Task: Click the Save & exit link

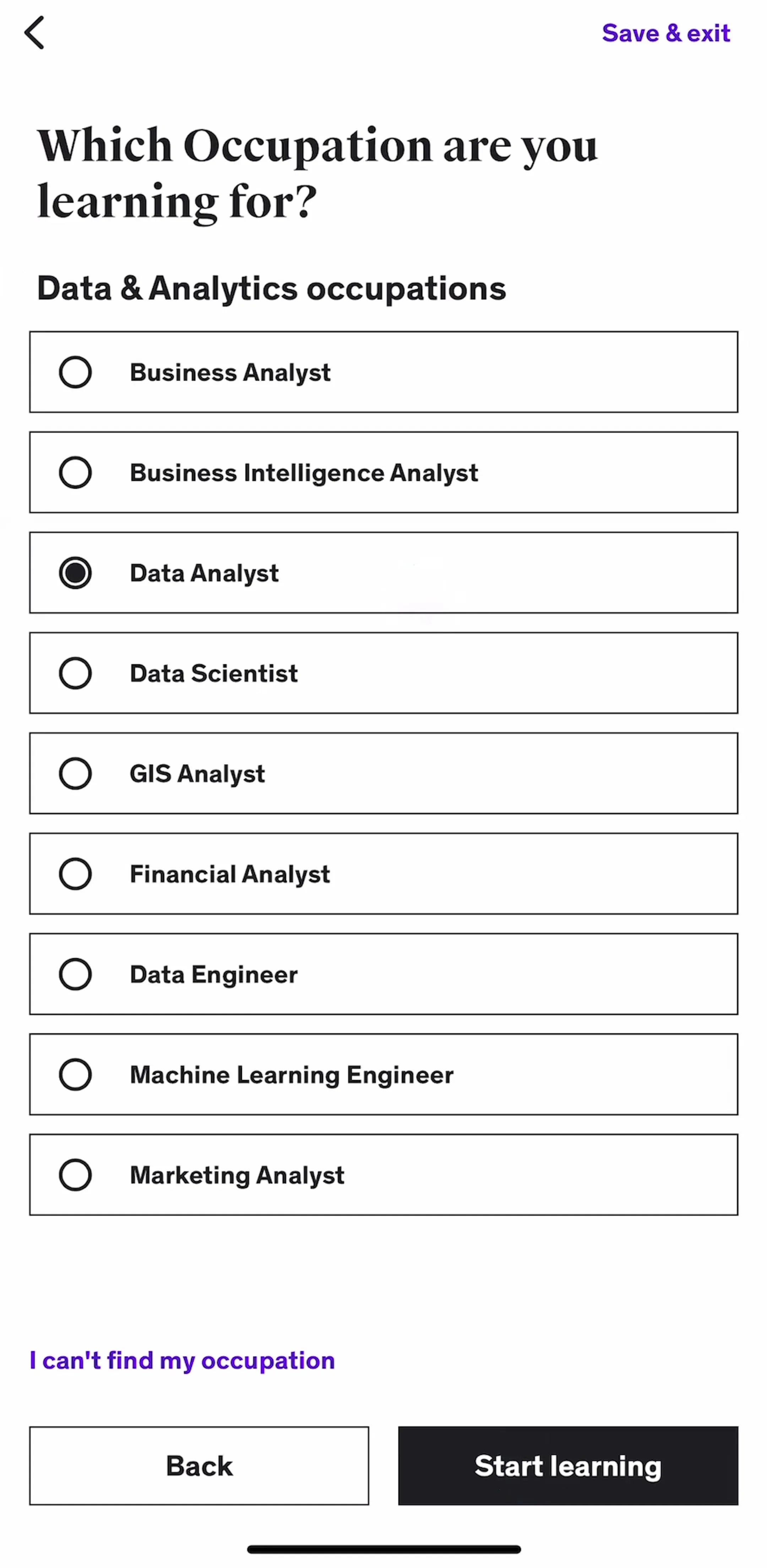Action: pos(666,33)
